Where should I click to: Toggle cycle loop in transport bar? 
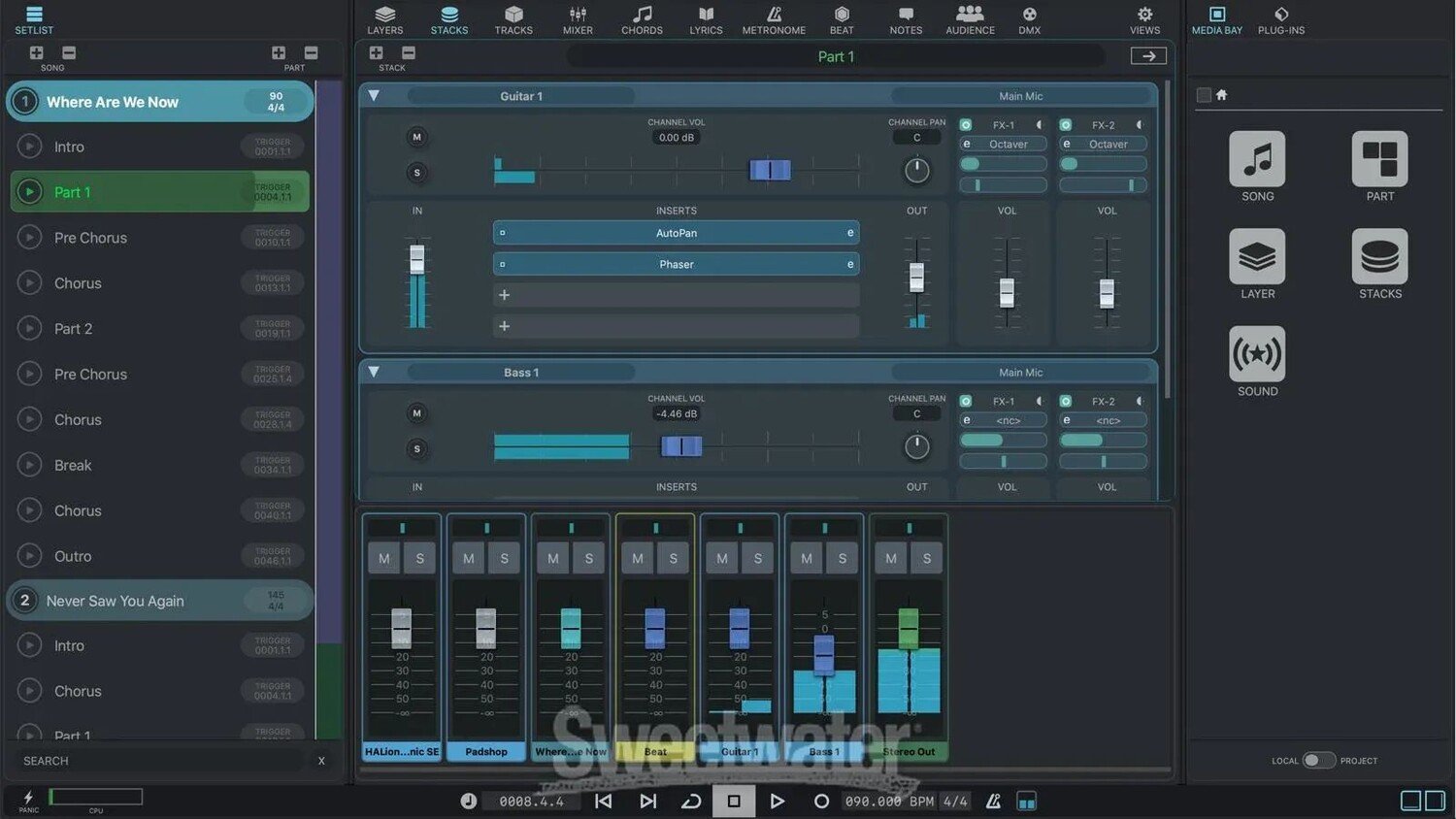coord(691,801)
